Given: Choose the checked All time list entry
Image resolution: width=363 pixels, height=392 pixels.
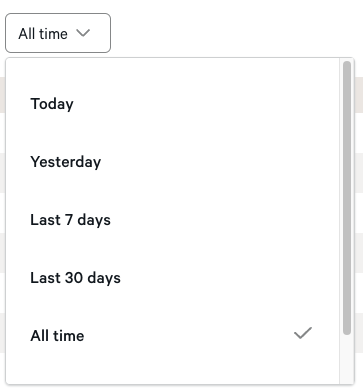Looking at the screenshot, I should [173, 336].
